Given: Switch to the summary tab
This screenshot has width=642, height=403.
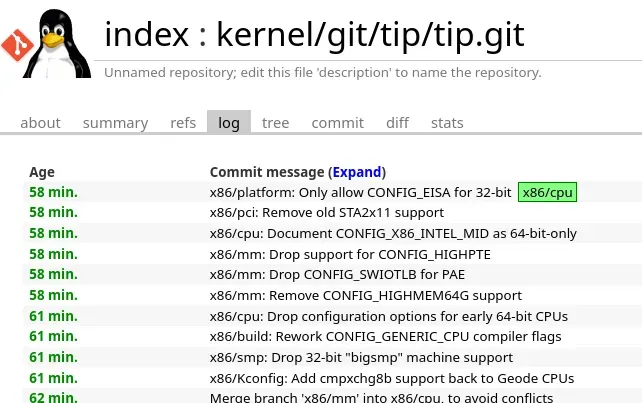Looking at the screenshot, I should 115,123.
